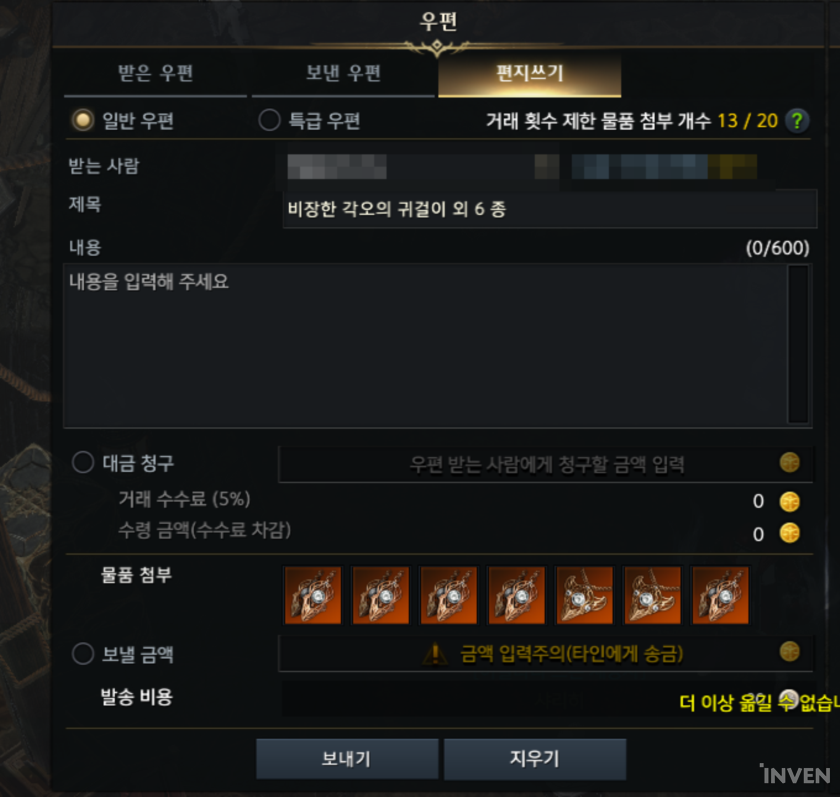Viewport: 840px width, 797px height.
Task: Switch to the 보낸 우편 tab
Action: click(x=343, y=74)
